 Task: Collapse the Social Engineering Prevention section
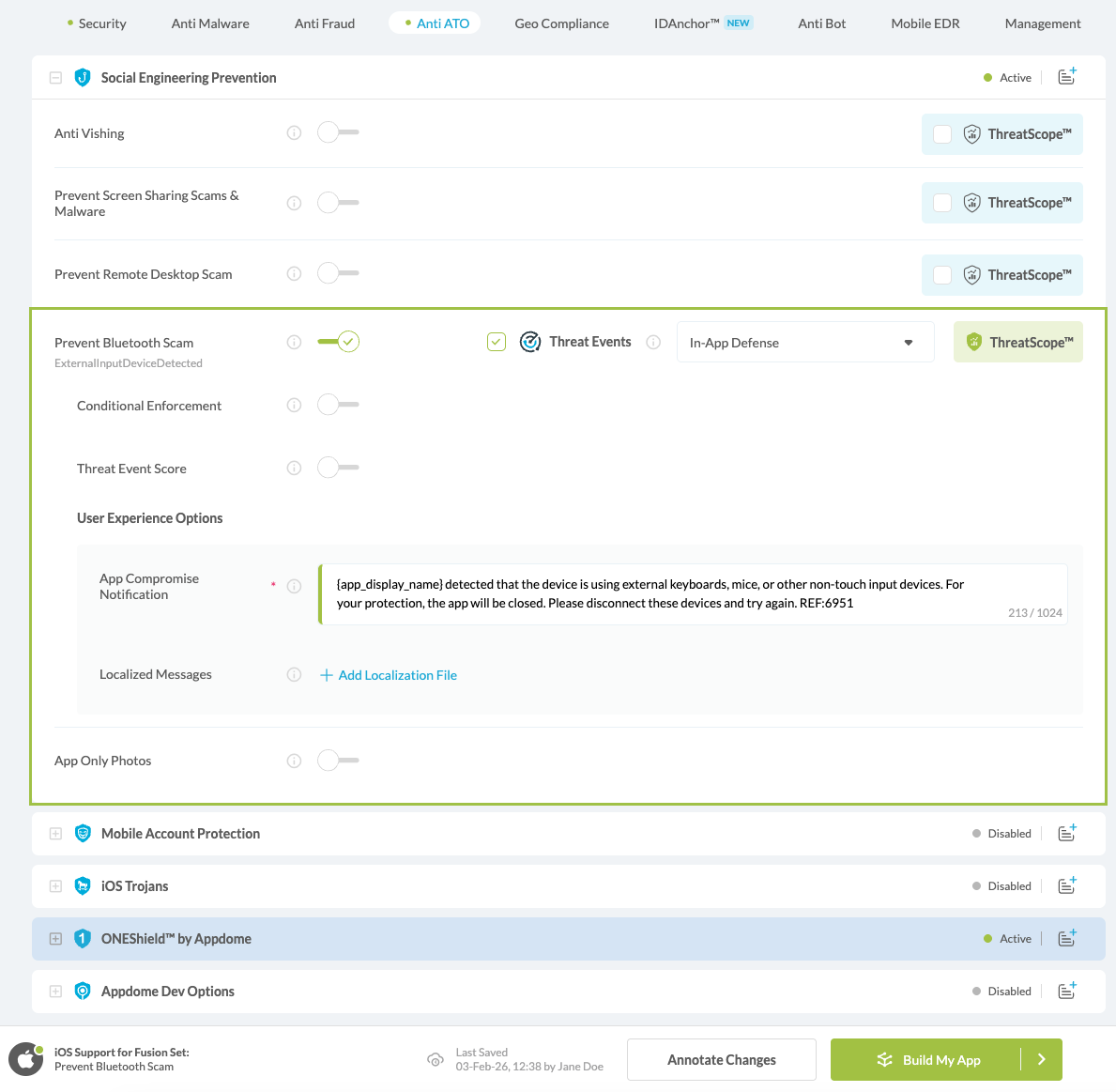coord(55,78)
